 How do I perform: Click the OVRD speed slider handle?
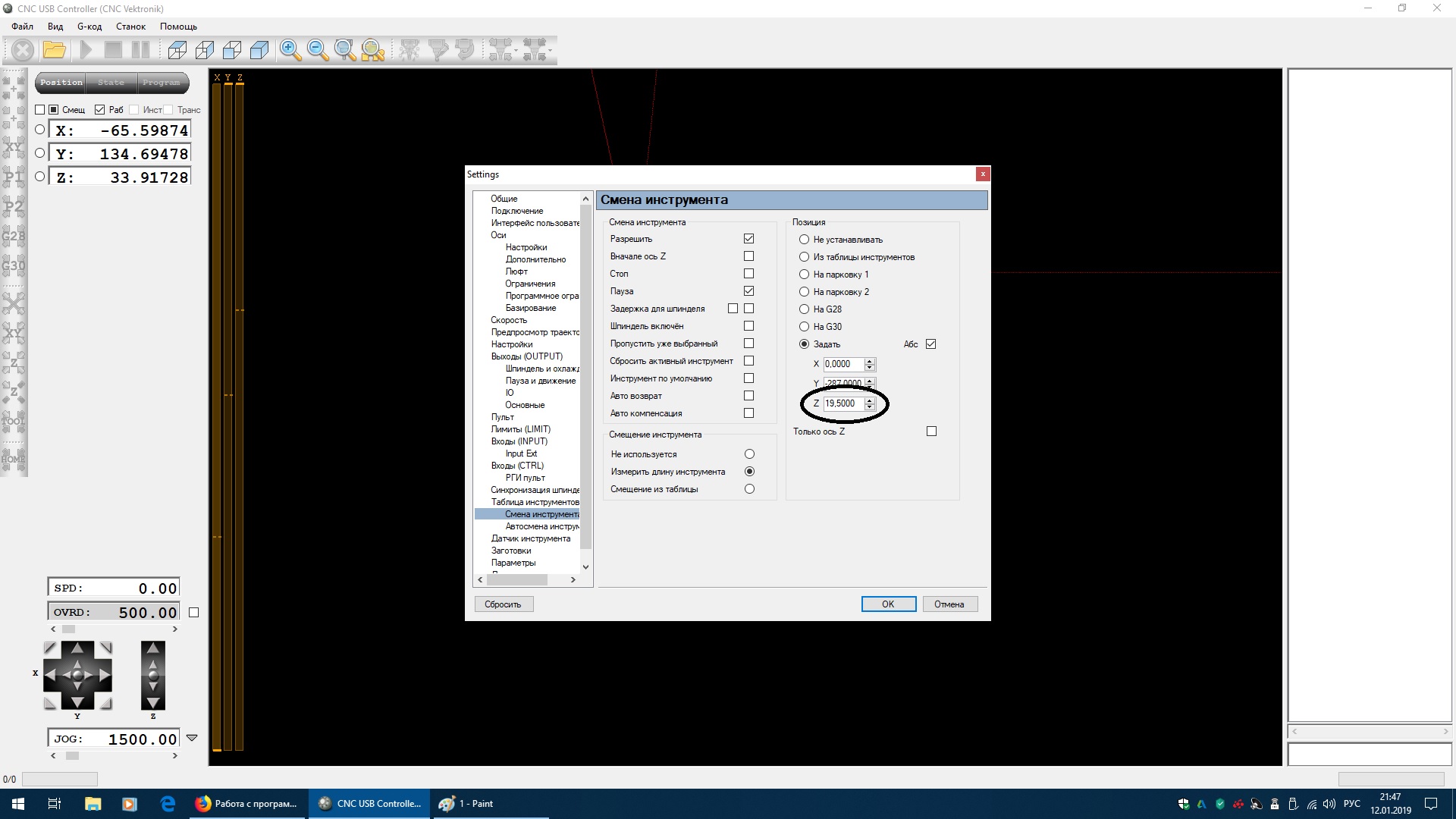pos(68,629)
